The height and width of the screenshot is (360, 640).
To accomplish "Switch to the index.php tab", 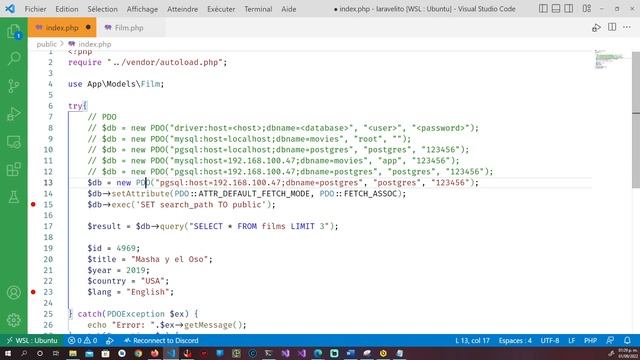I will pos(62,28).
